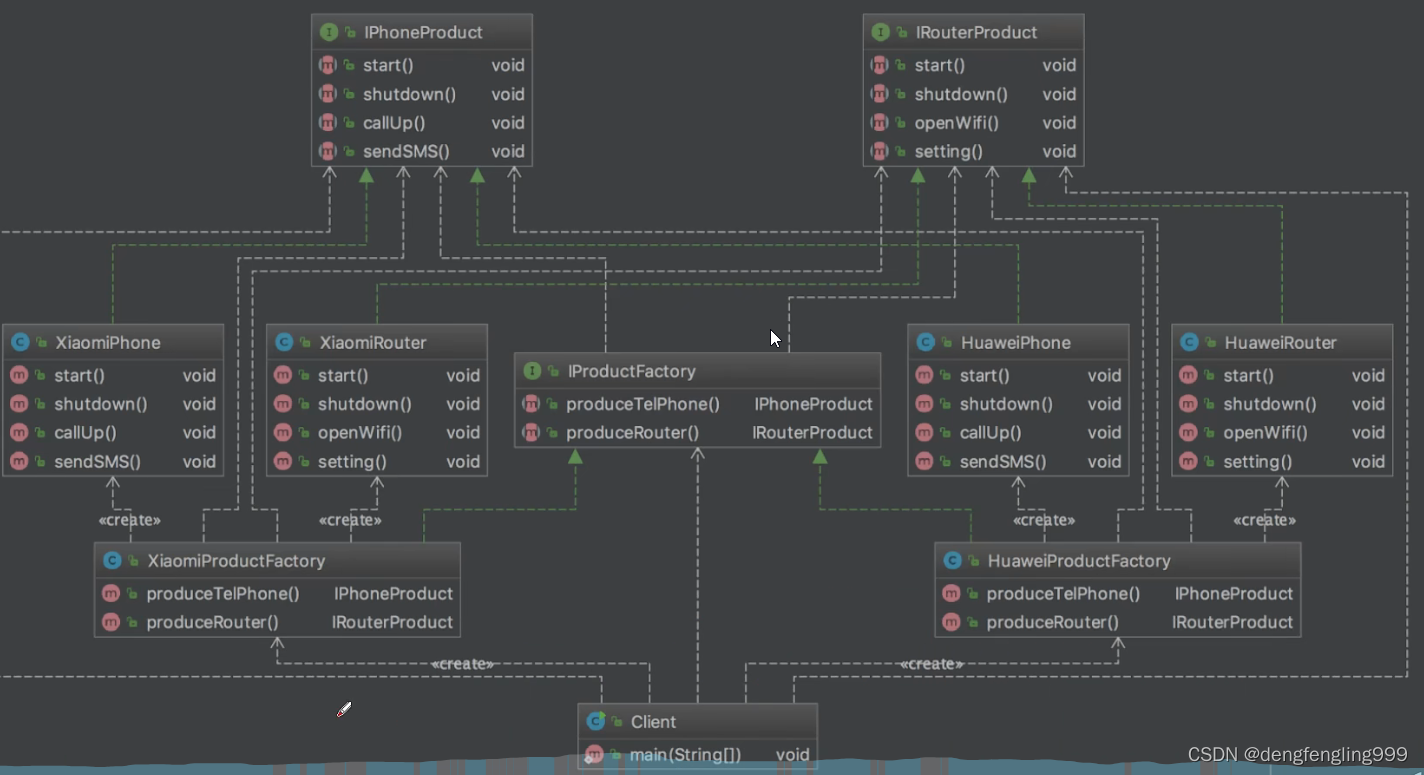Select the Client node title
This screenshot has height=775, width=1424.
point(653,722)
